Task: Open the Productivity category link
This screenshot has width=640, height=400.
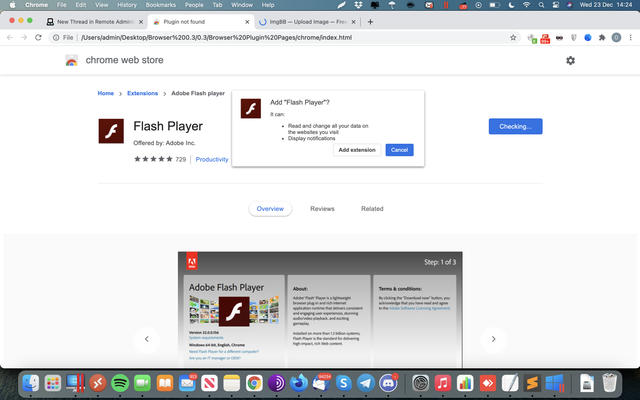Action: coord(212,160)
